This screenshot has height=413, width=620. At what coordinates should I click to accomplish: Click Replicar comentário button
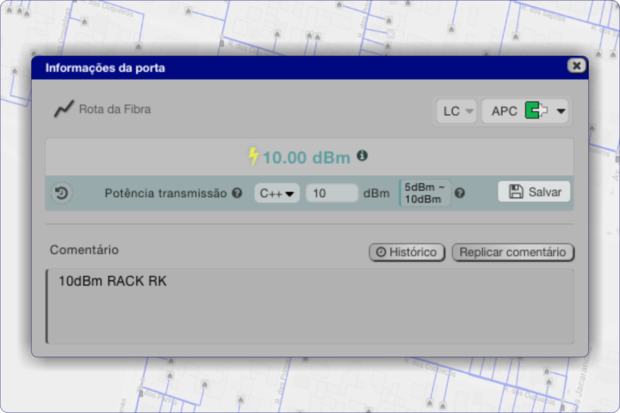(513, 252)
